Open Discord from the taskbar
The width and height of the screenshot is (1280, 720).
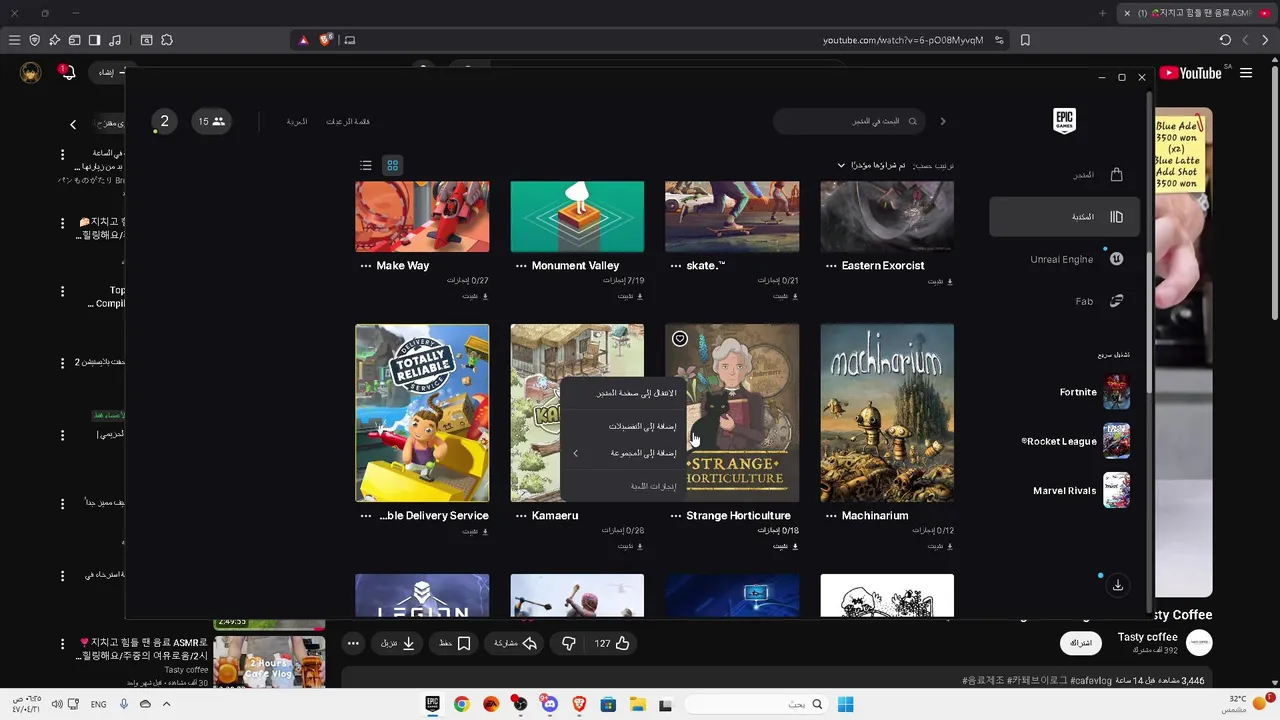click(549, 704)
